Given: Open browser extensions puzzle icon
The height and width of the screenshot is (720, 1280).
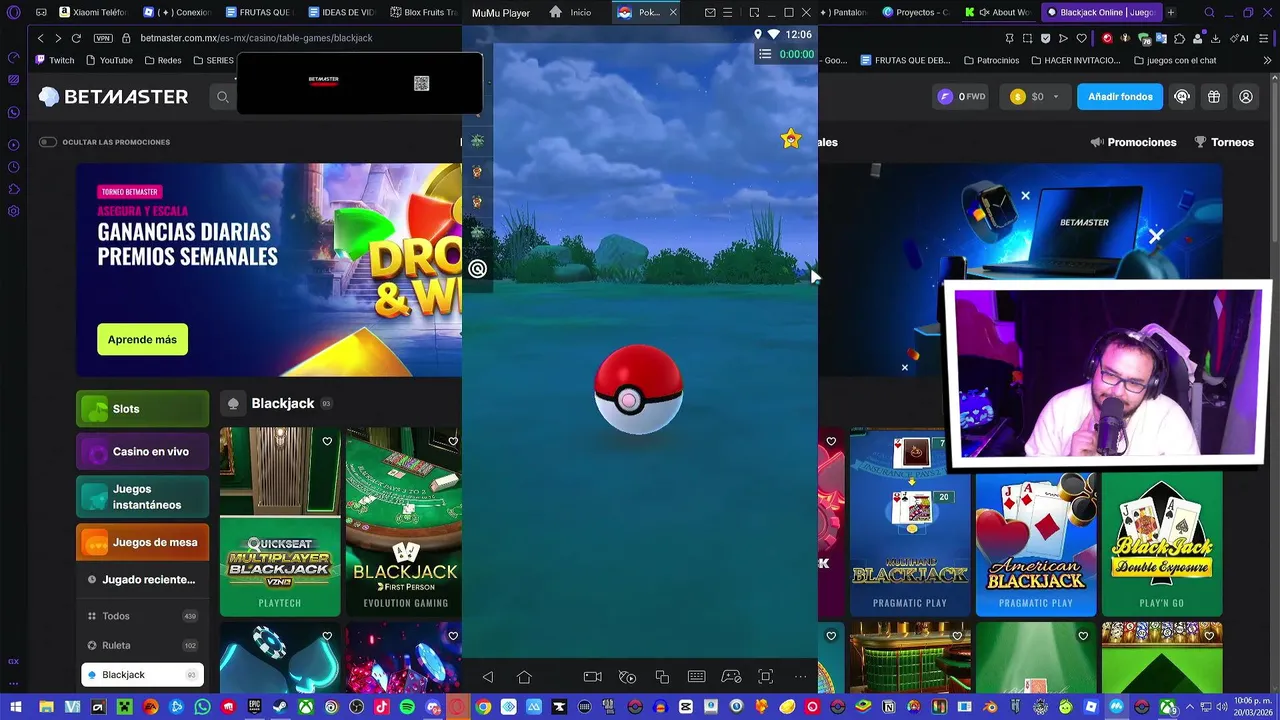Looking at the screenshot, I should click(1180, 38).
